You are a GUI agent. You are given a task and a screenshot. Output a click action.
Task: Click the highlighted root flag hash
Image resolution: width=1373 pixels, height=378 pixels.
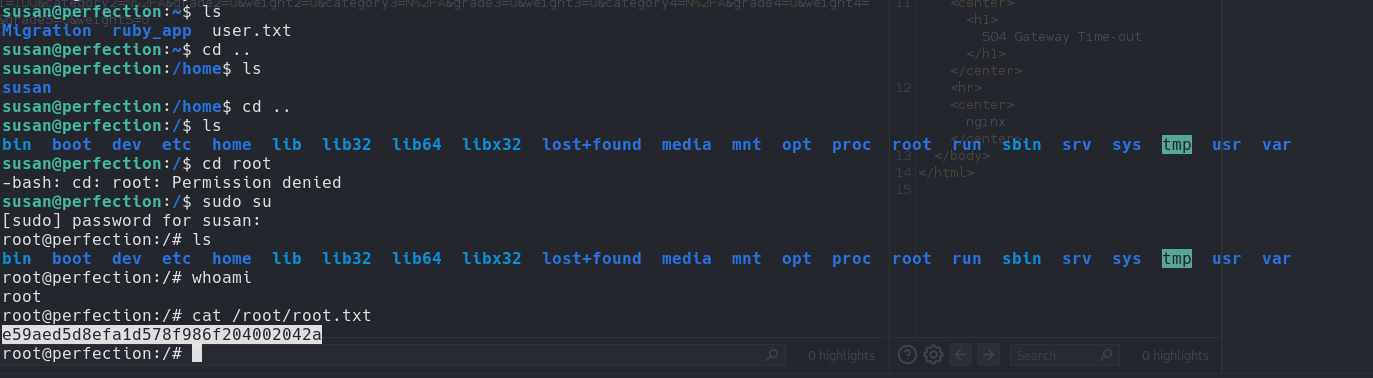[x=162, y=335]
